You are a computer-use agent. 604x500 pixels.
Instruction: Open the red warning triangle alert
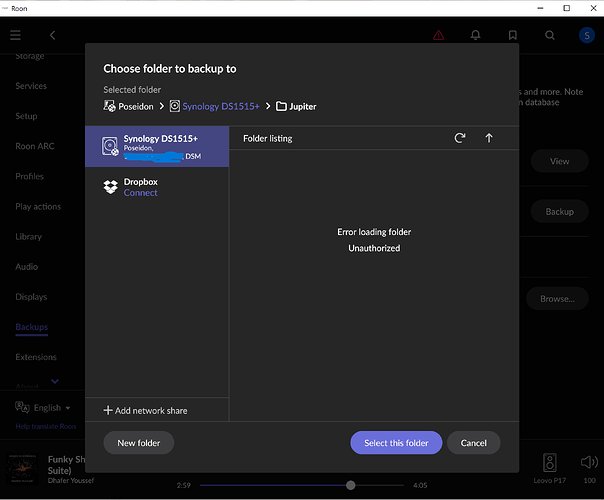[x=438, y=35]
